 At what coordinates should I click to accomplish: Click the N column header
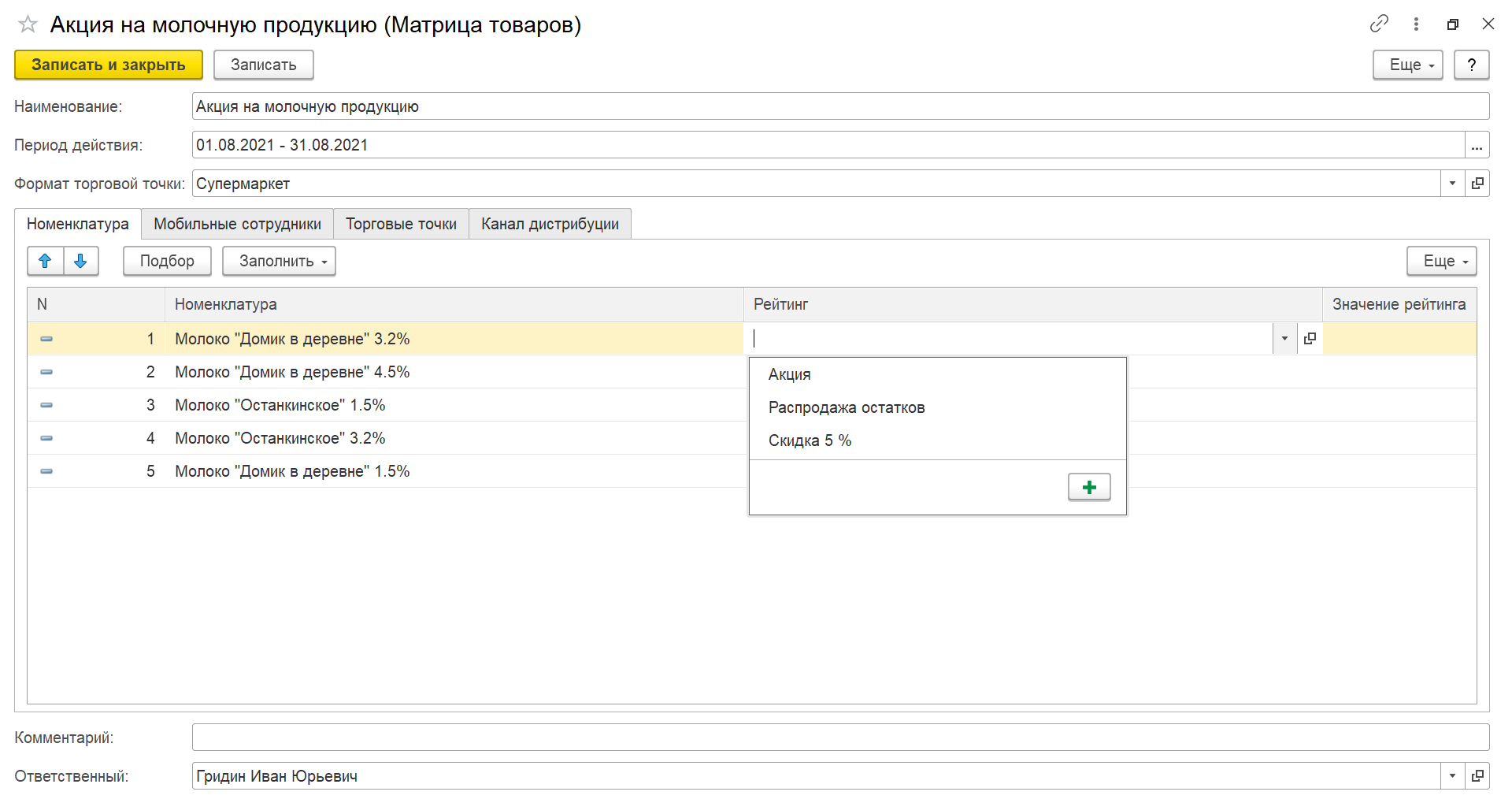(x=96, y=304)
